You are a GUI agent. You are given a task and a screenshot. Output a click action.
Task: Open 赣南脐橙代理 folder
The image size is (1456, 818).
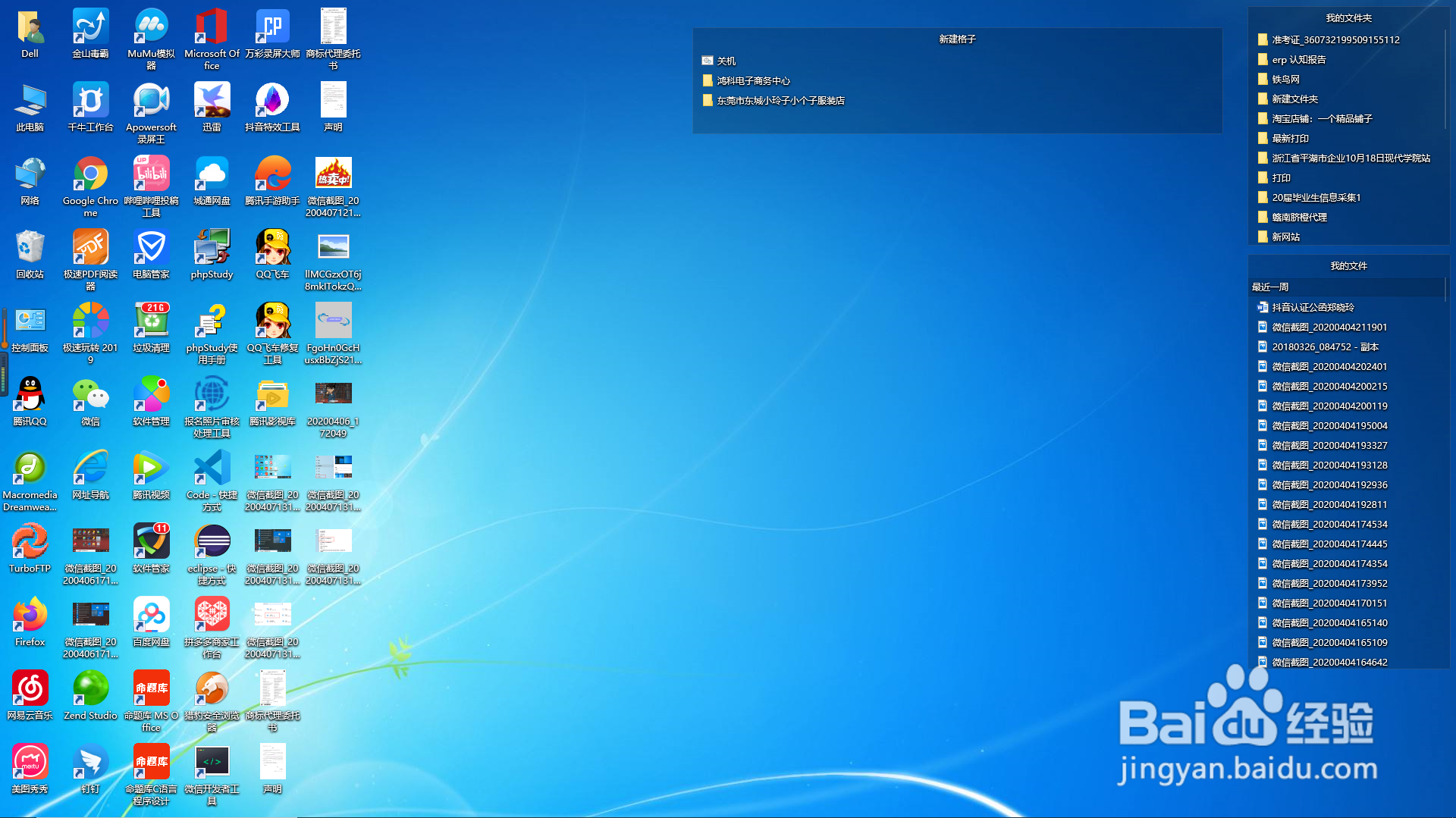[1292, 217]
